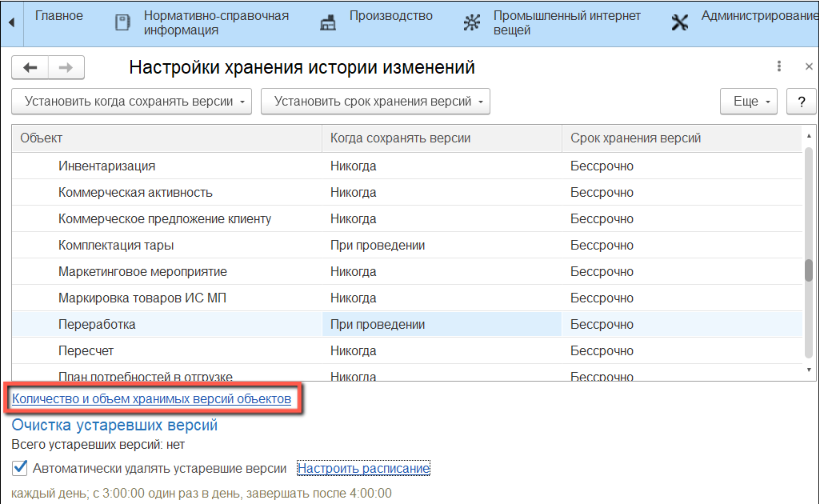The image size is (819, 504).
Task: Sort by the Когда сохранять версии column header
Action: [400, 138]
